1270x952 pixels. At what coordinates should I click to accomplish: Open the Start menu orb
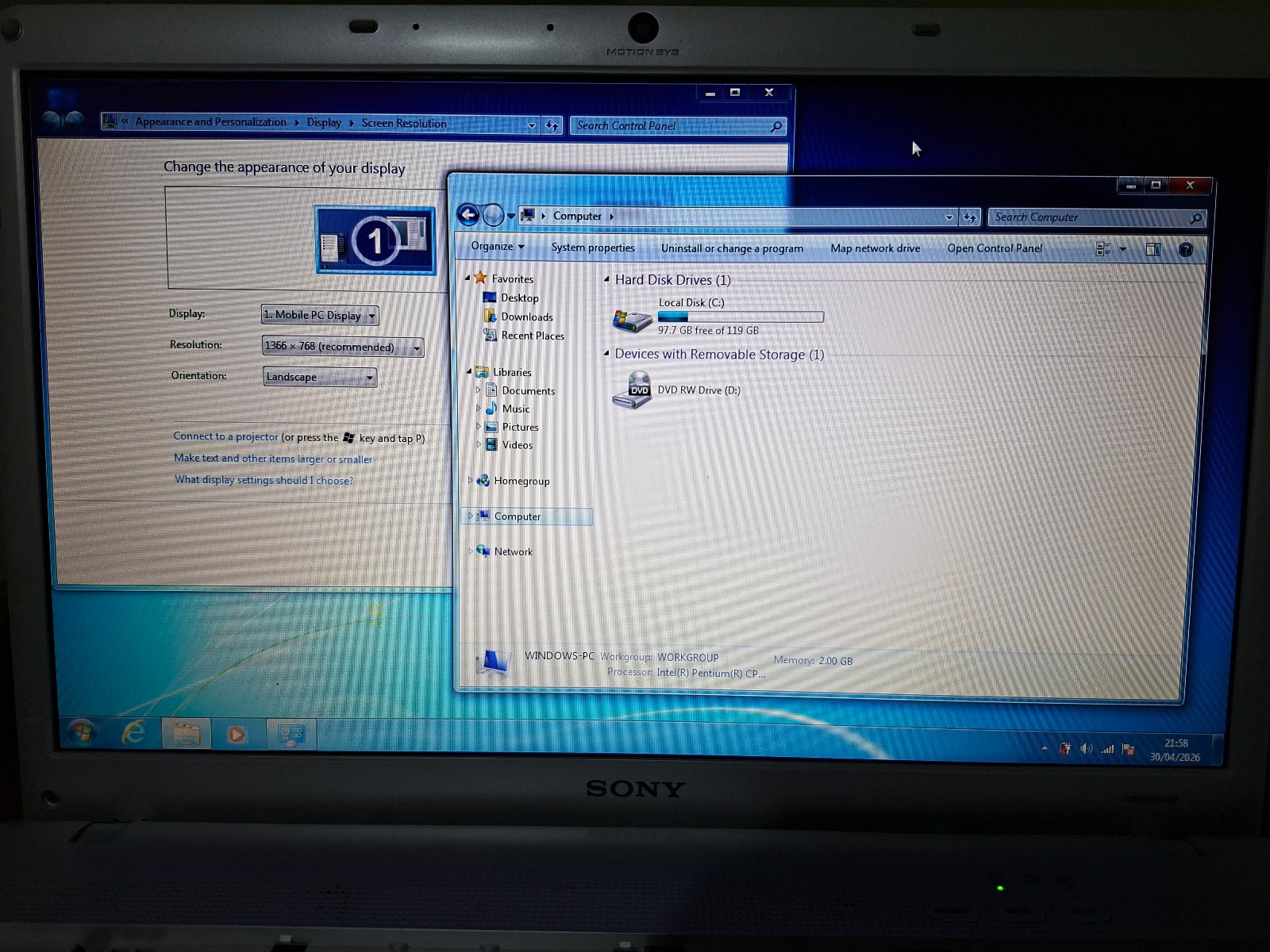click(x=80, y=733)
